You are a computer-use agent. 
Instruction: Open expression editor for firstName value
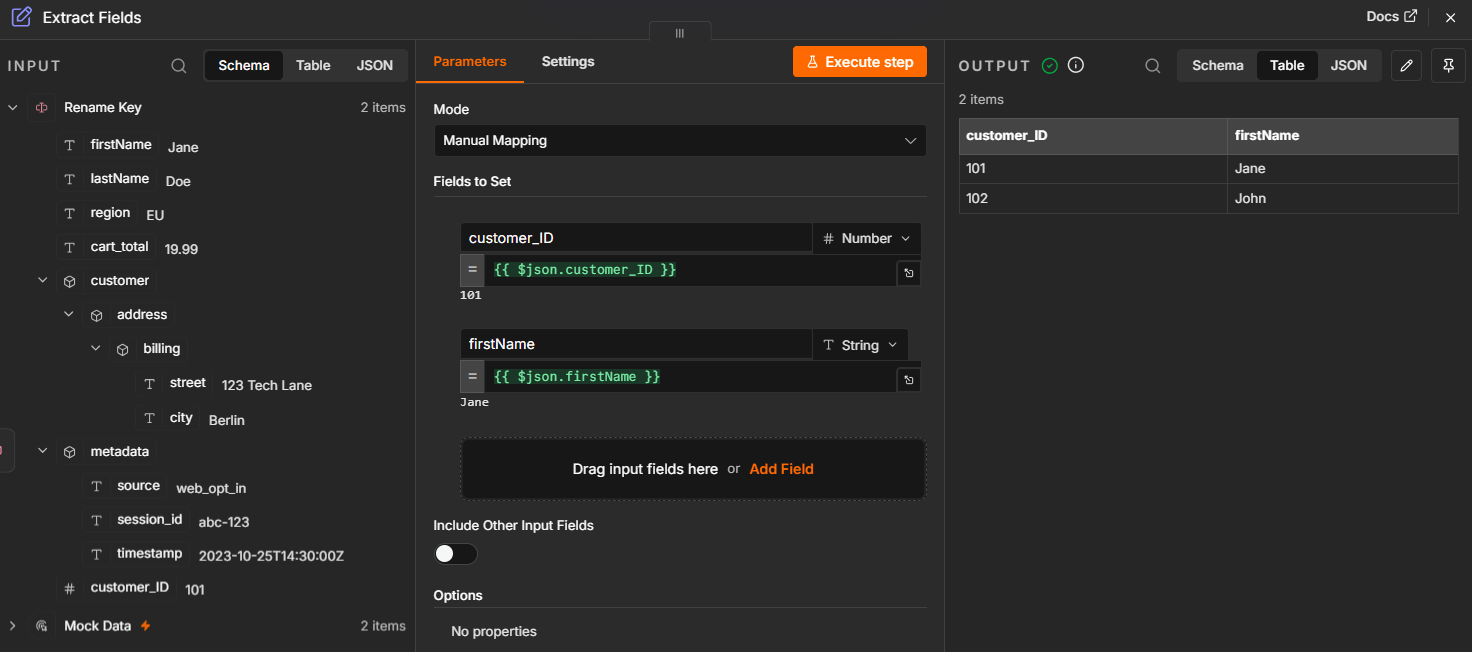909,379
